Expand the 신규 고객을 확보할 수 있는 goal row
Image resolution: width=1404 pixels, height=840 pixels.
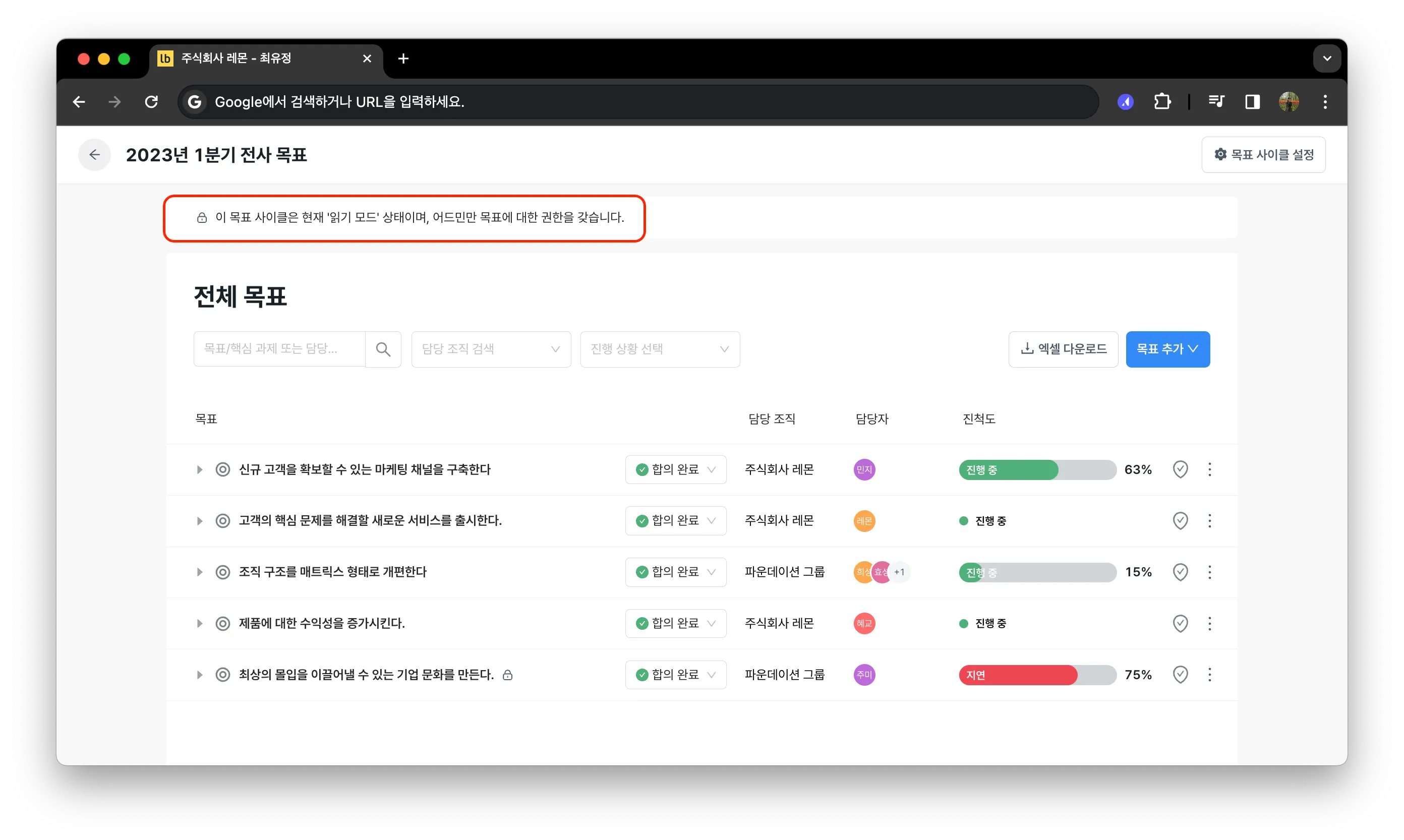click(199, 469)
